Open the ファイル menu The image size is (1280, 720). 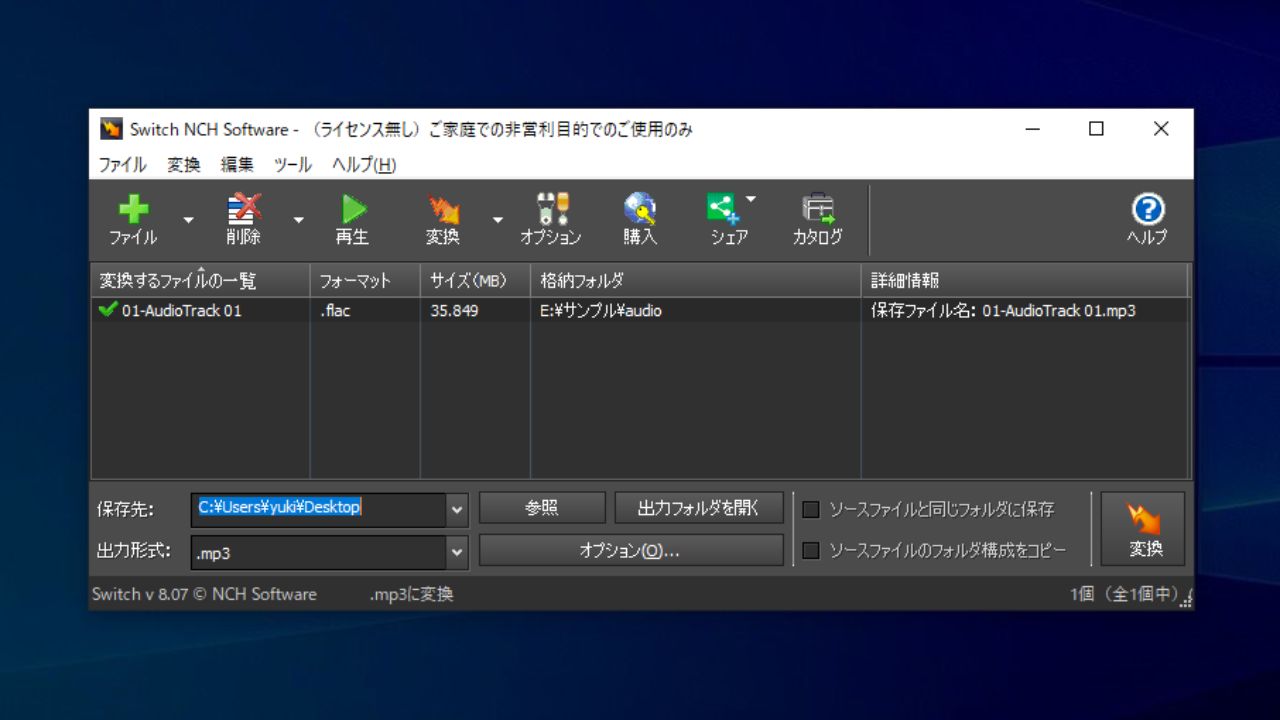pyautogui.click(x=122, y=165)
